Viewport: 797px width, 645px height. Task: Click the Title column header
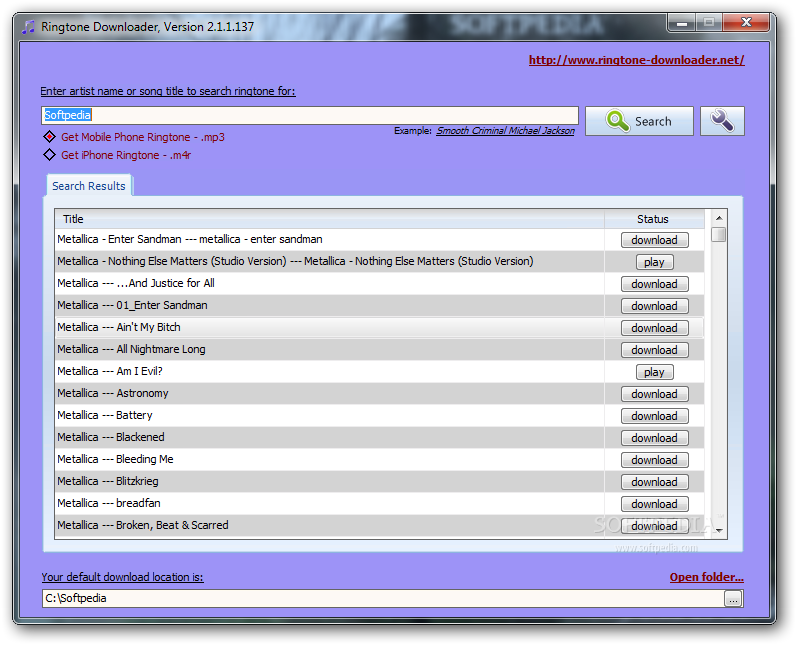[x=329, y=219]
